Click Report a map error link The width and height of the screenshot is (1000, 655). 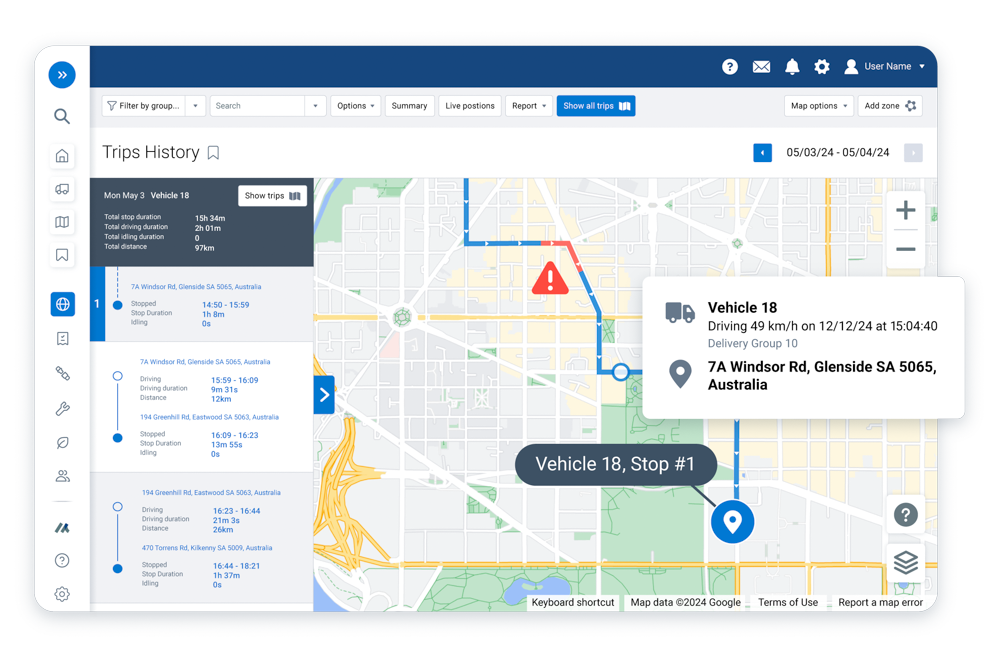pyautogui.click(x=880, y=602)
